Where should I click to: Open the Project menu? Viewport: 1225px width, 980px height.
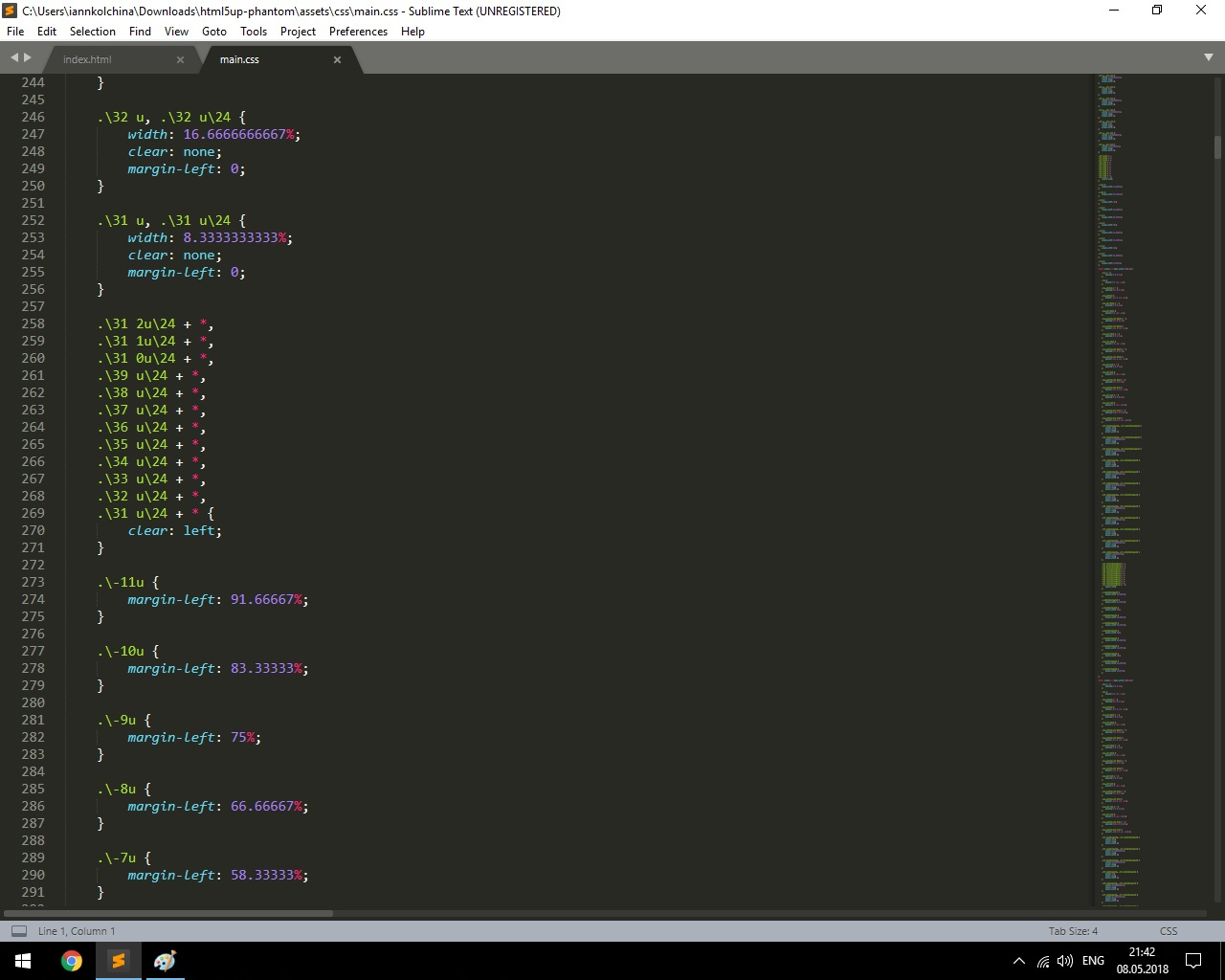(298, 31)
